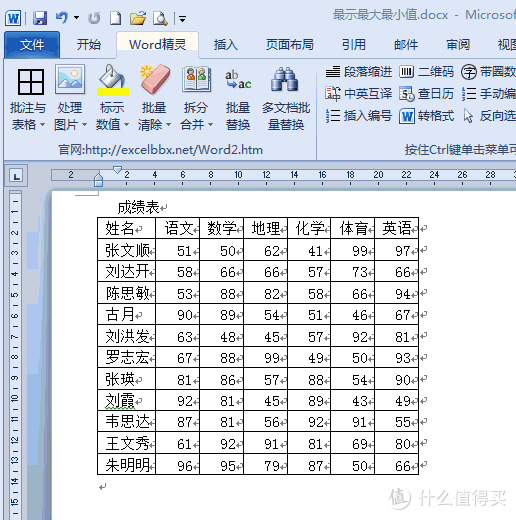Save the document with the floppy icon

point(40,18)
